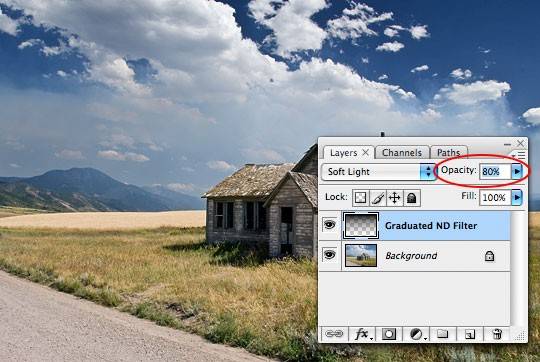540x362 pixels.
Task: Add a layer mask
Action: pyautogui.click(x=389, y=334)
